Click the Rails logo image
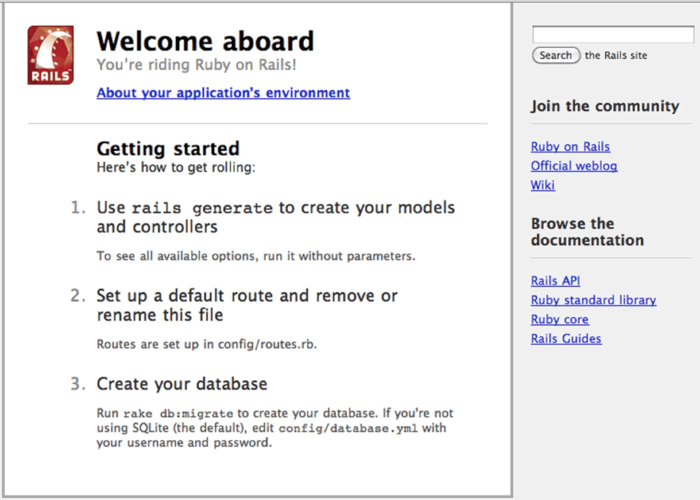The image size is (700, 500). pos(50,55)
